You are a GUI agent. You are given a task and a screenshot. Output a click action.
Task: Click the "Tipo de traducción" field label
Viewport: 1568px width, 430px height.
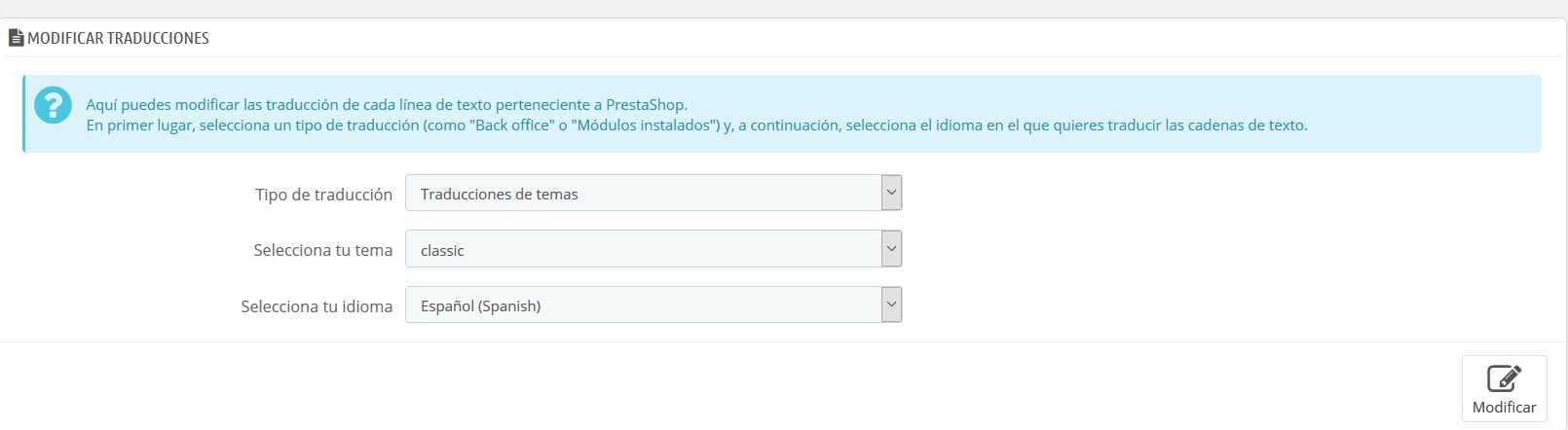323,195
